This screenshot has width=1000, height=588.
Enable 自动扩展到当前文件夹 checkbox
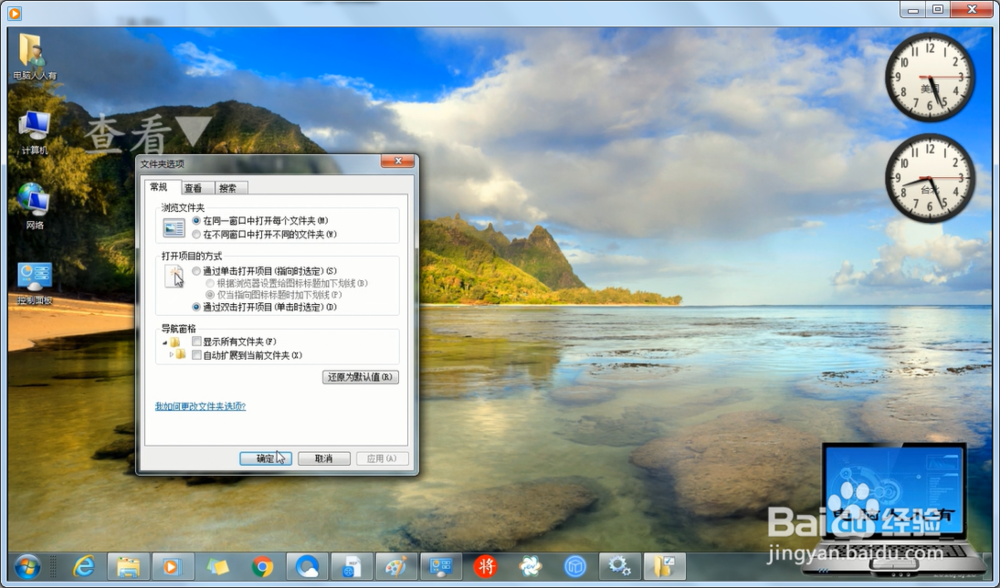pyautogui.click(x=196, y=355)
